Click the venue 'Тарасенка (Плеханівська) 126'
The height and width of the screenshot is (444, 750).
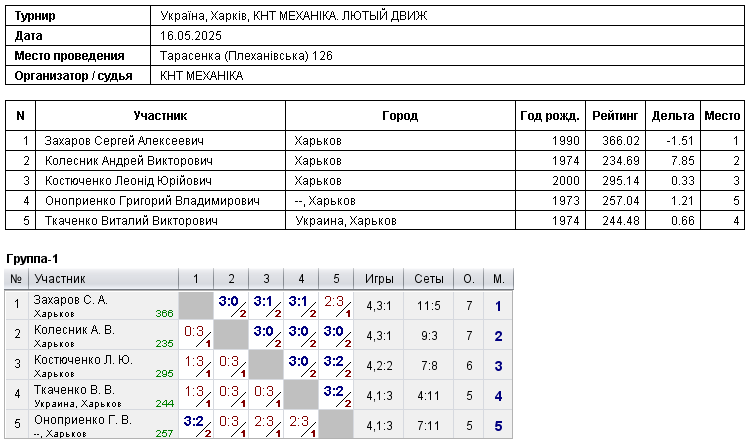tap(246, 56)
